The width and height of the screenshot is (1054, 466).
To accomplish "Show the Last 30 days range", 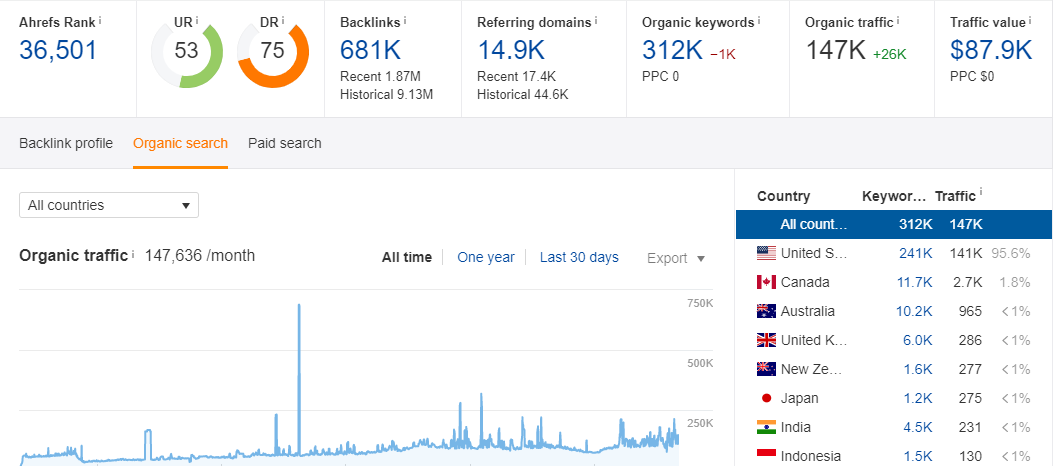I will click(579, 258).
